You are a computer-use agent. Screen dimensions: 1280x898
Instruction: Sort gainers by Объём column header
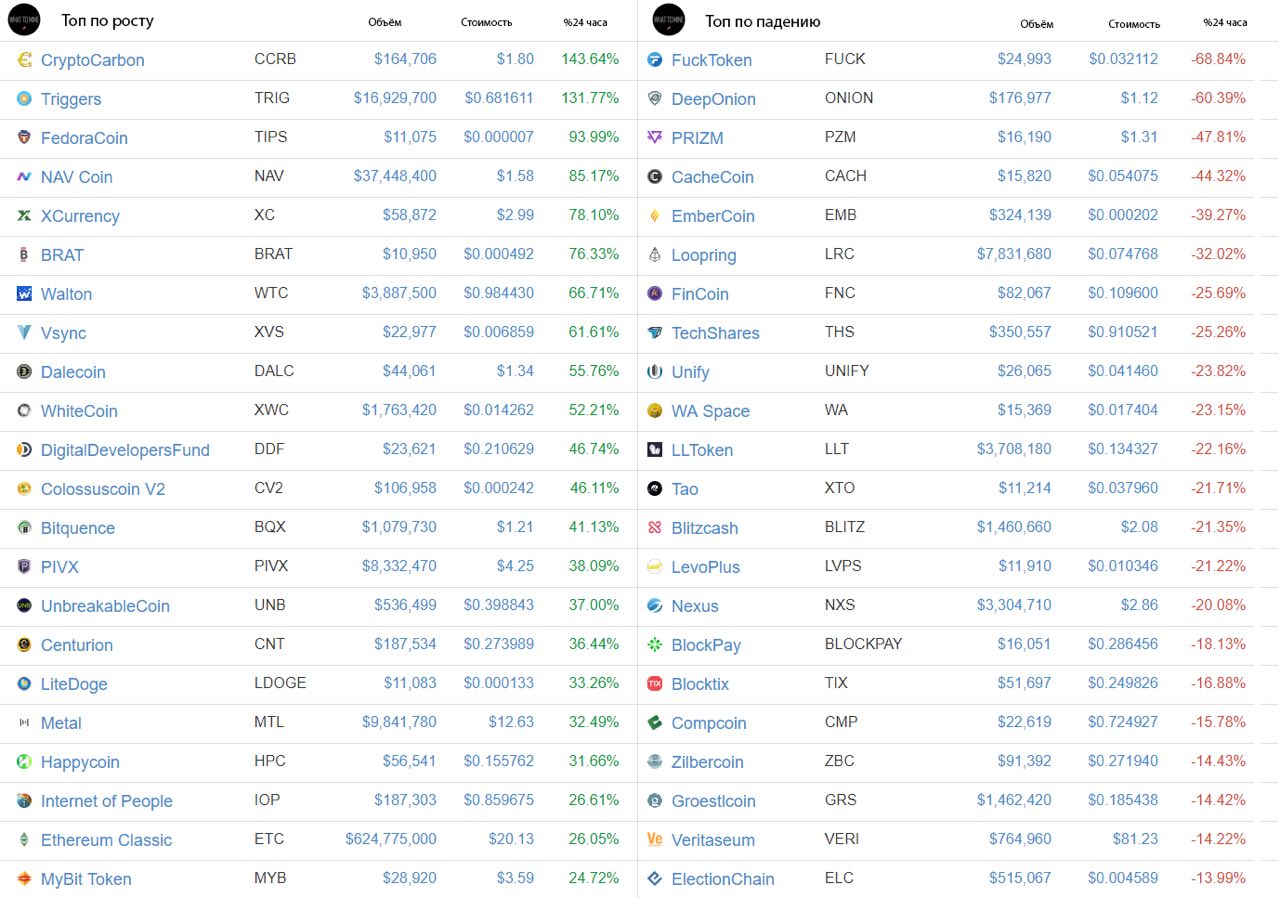pos(385,22)
